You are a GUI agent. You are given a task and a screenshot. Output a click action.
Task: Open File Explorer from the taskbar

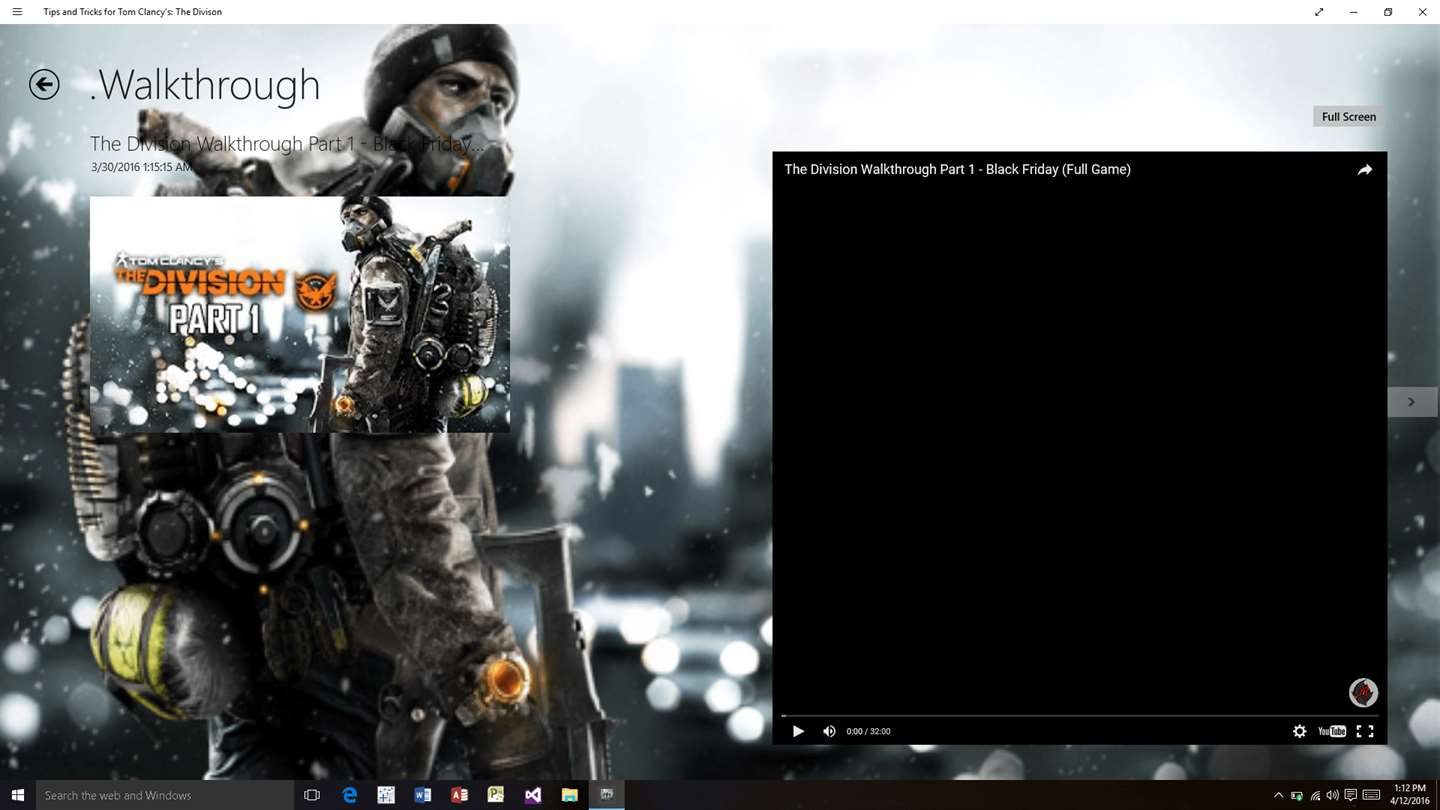(569, 795)
